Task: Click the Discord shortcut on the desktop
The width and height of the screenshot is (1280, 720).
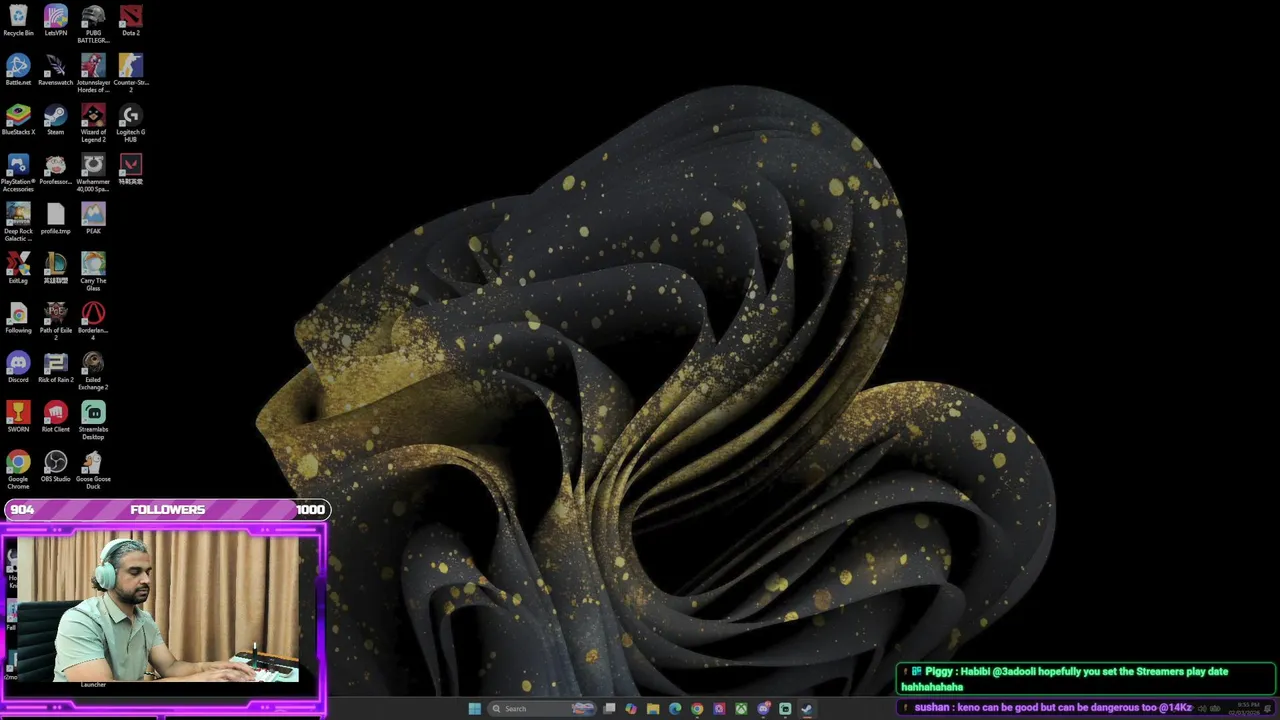Action: [x=18, y=367]
